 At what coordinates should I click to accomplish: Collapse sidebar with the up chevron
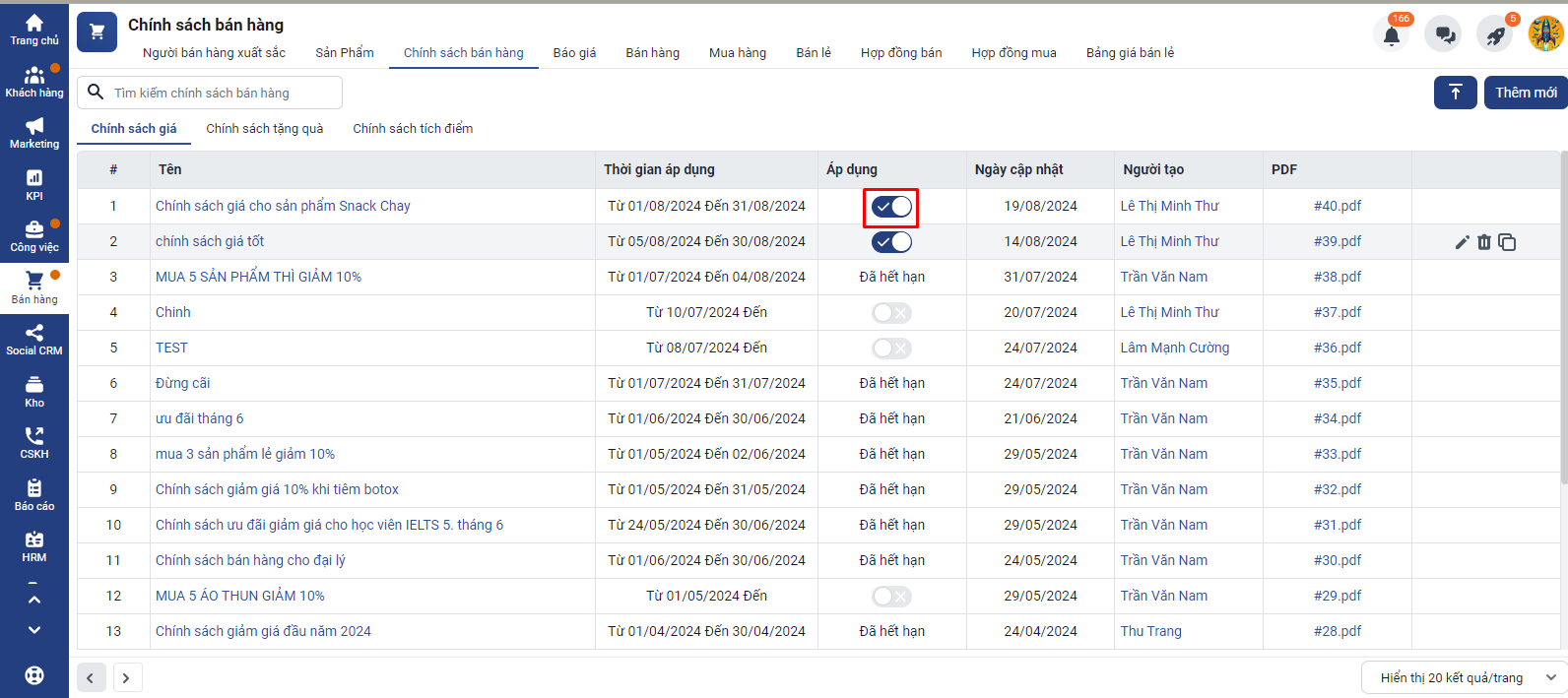click(34, 599)
